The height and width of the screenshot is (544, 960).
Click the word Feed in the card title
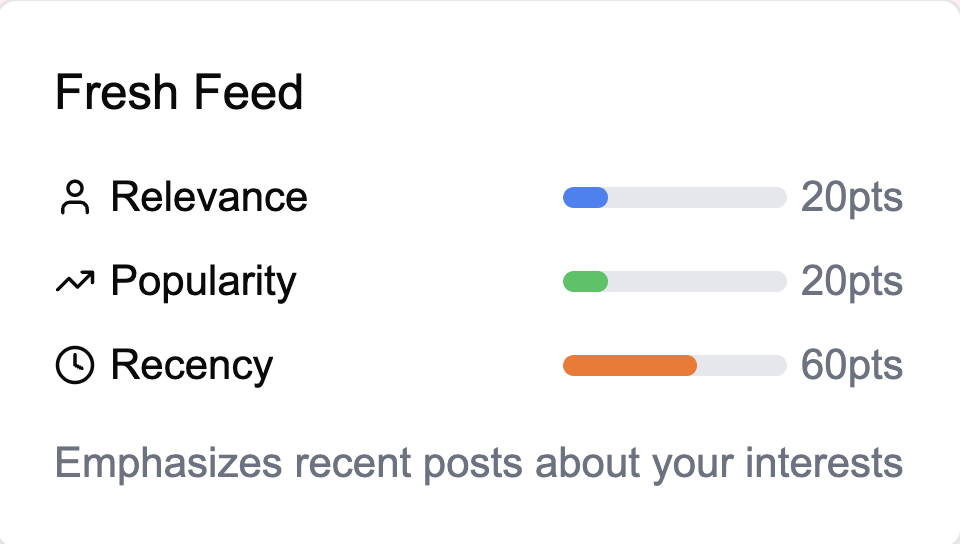248,94
